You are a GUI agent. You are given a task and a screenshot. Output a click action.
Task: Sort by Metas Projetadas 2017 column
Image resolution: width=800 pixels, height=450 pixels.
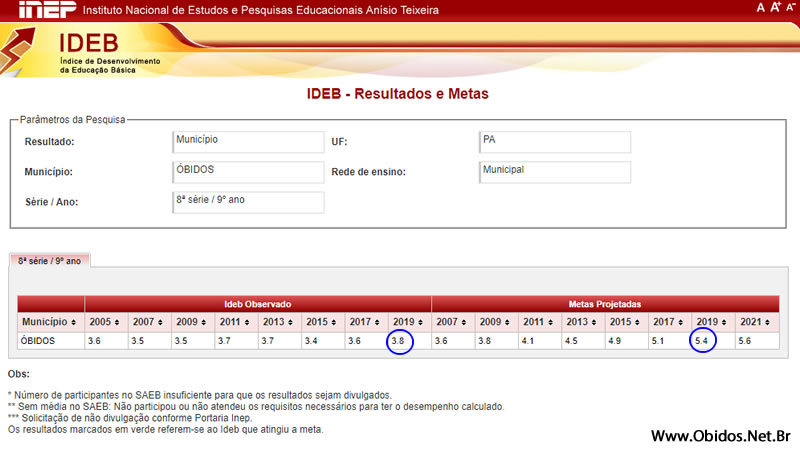pos(670,322)
